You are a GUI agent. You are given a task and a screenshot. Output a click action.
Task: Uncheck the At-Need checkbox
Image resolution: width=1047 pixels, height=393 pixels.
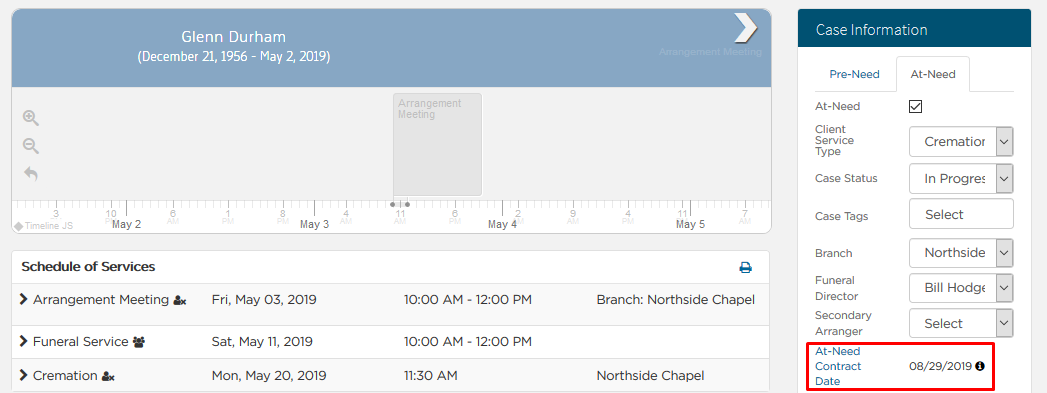click(915, 106)
